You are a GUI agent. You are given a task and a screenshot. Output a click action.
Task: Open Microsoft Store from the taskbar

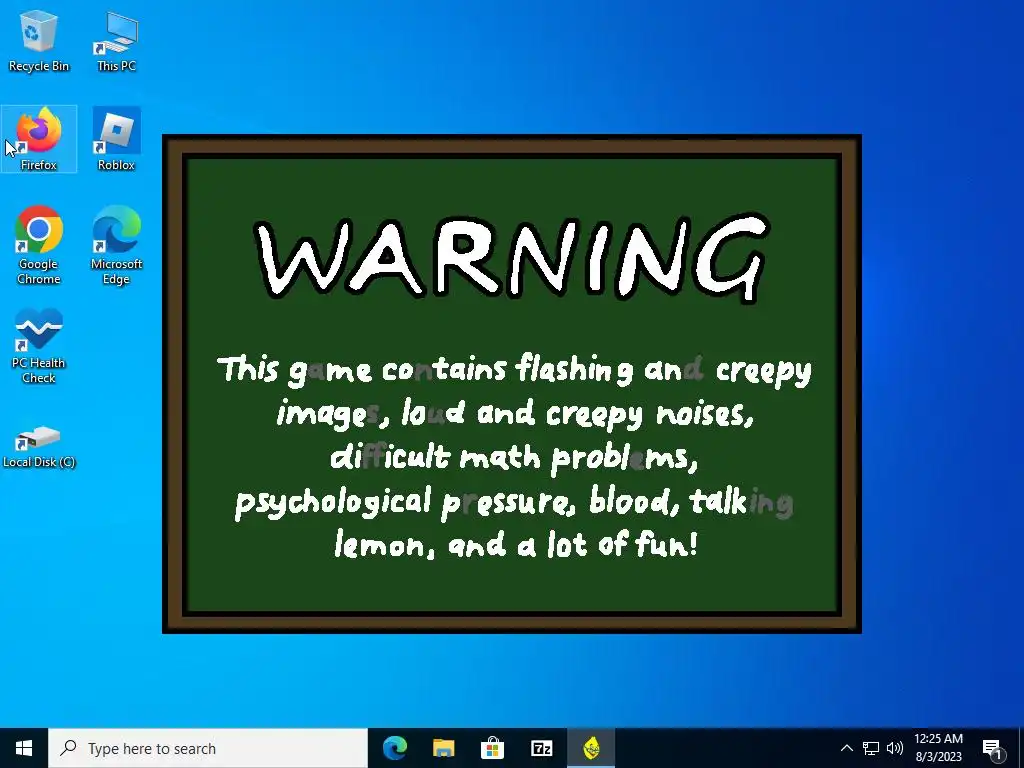(492, 748)
